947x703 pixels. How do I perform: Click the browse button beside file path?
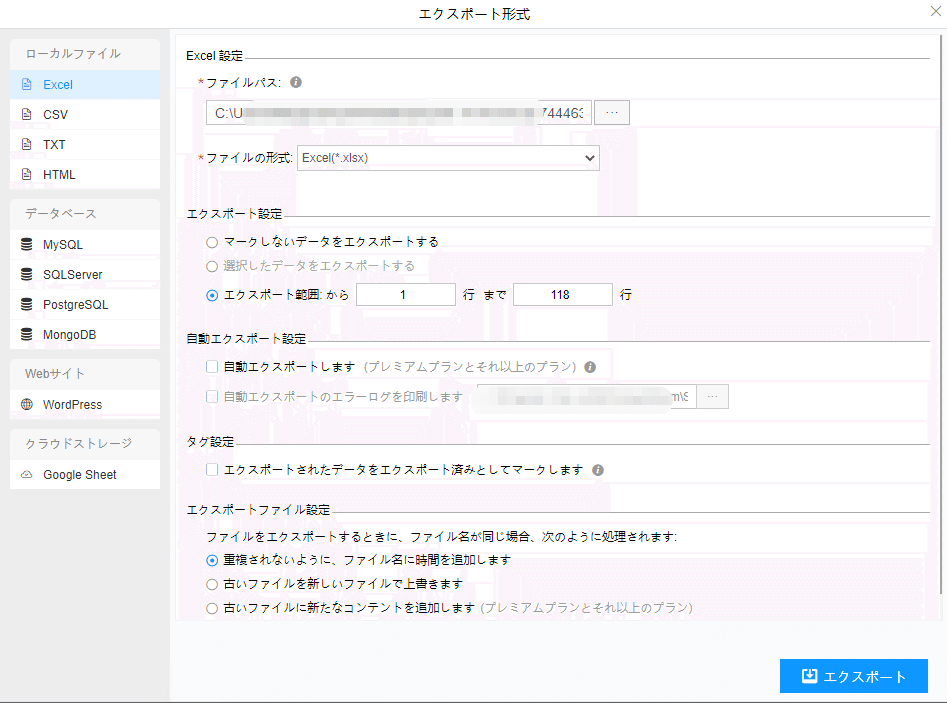click(x=612, y=113)
